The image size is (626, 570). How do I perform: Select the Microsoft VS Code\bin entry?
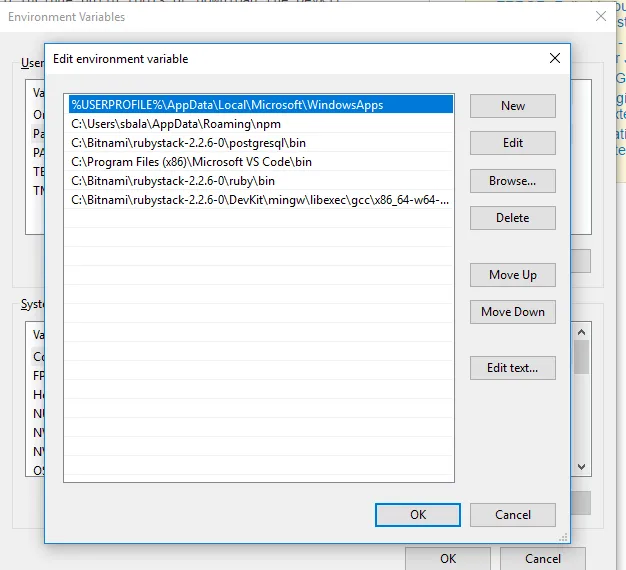(x=261, y=162)
